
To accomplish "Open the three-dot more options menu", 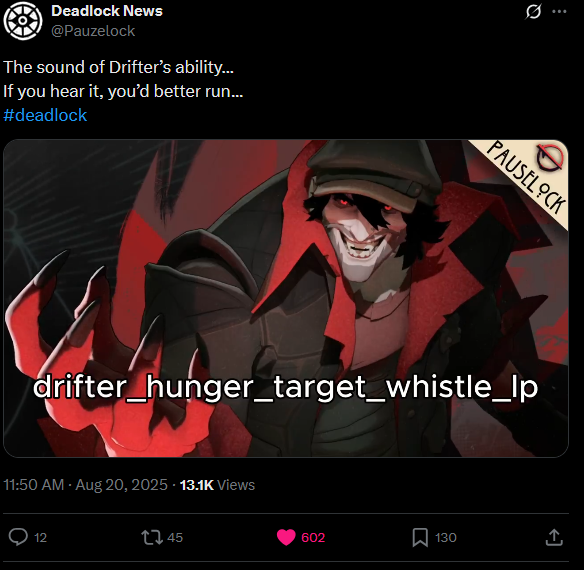I will tap(559, 12).
